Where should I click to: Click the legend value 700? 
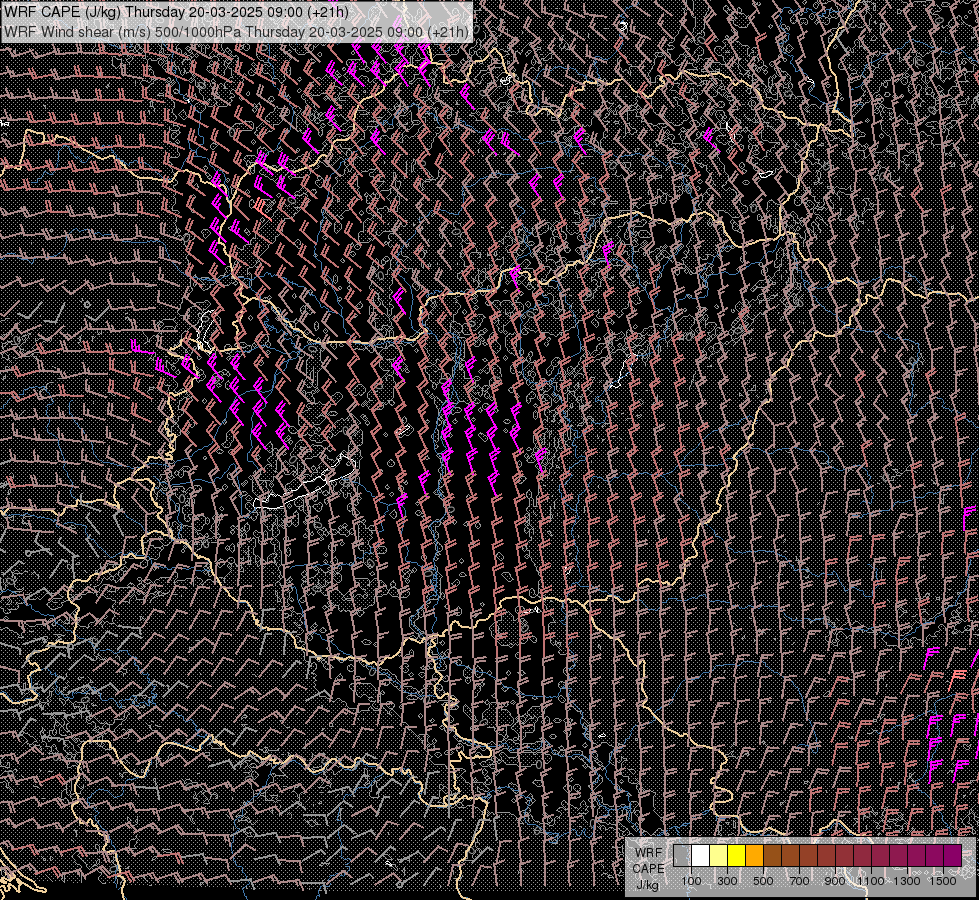tap(799, 881)
